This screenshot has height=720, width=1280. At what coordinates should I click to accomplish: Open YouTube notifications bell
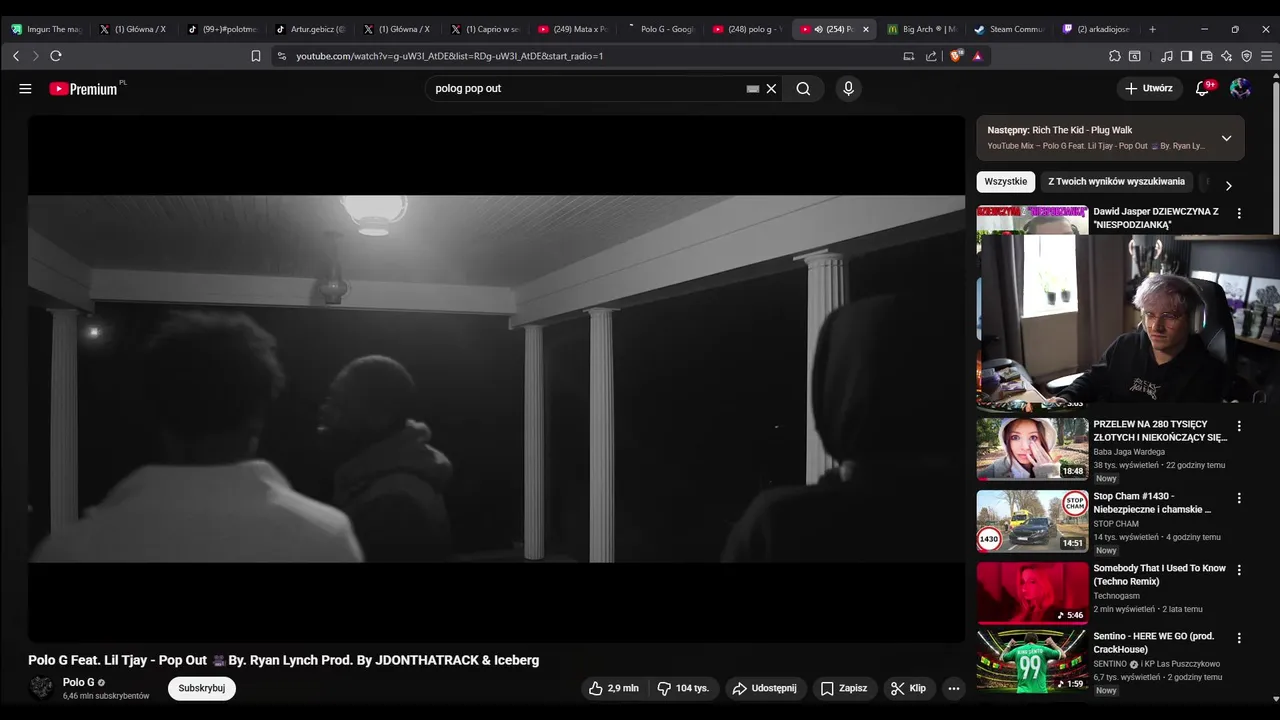point(1202,88)
